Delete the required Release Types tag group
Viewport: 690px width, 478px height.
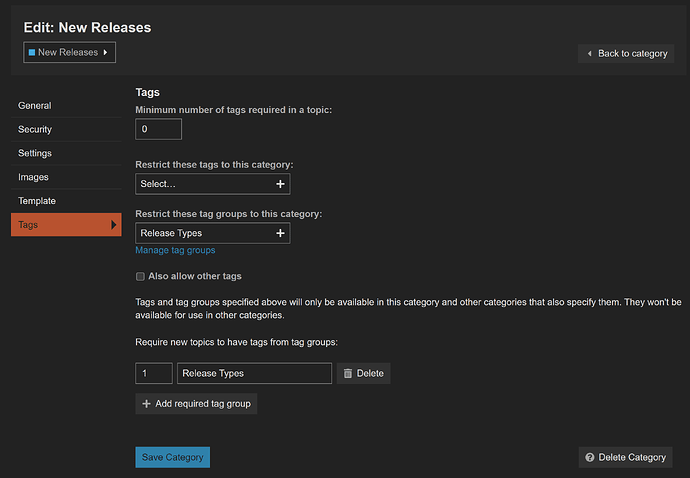coord(363,373)
